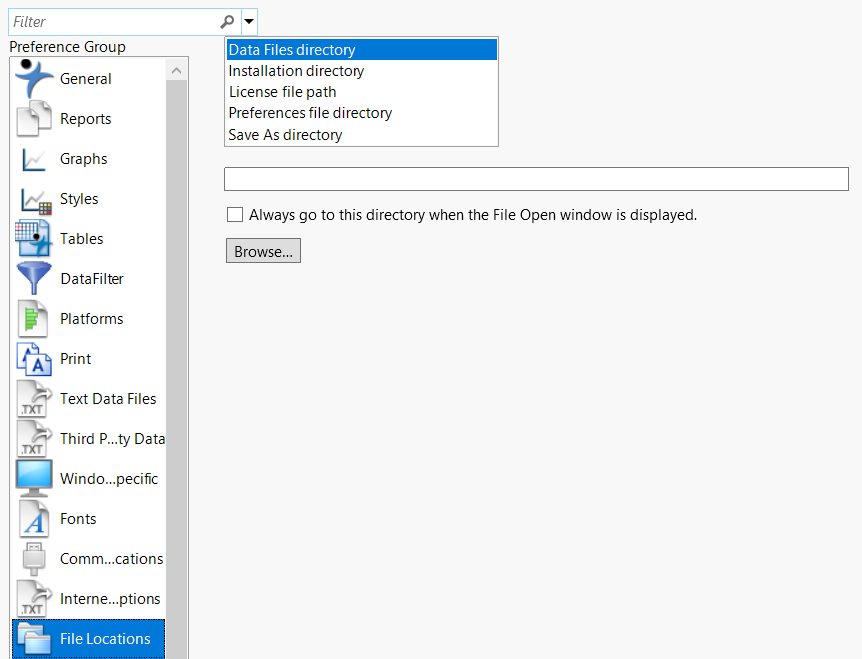Select Installation directory in the list

(296, 71)
